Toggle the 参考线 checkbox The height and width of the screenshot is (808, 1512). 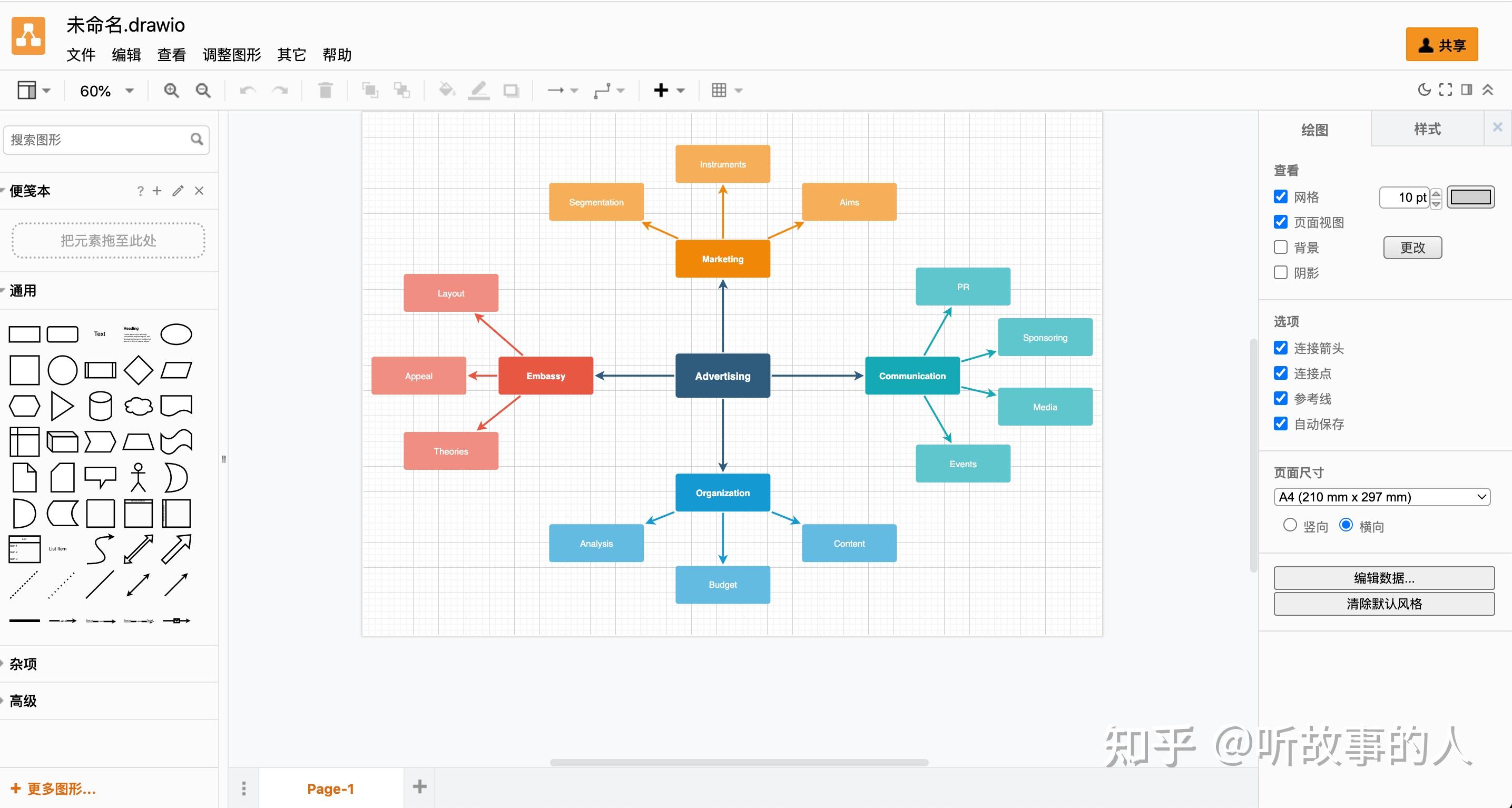[1281, 398]
